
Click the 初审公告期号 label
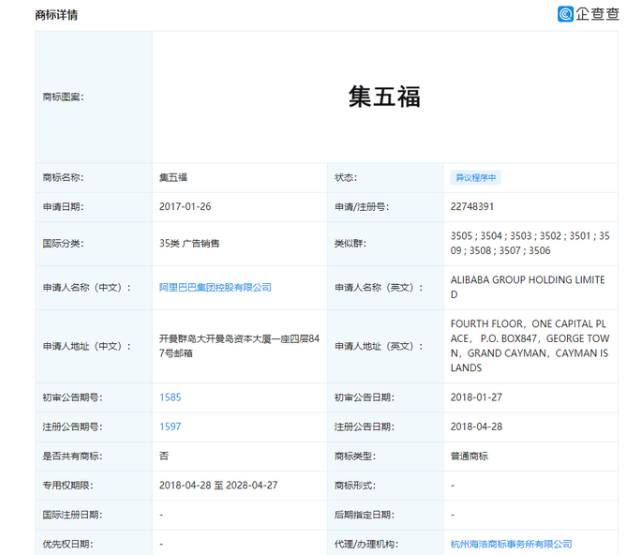73,398
